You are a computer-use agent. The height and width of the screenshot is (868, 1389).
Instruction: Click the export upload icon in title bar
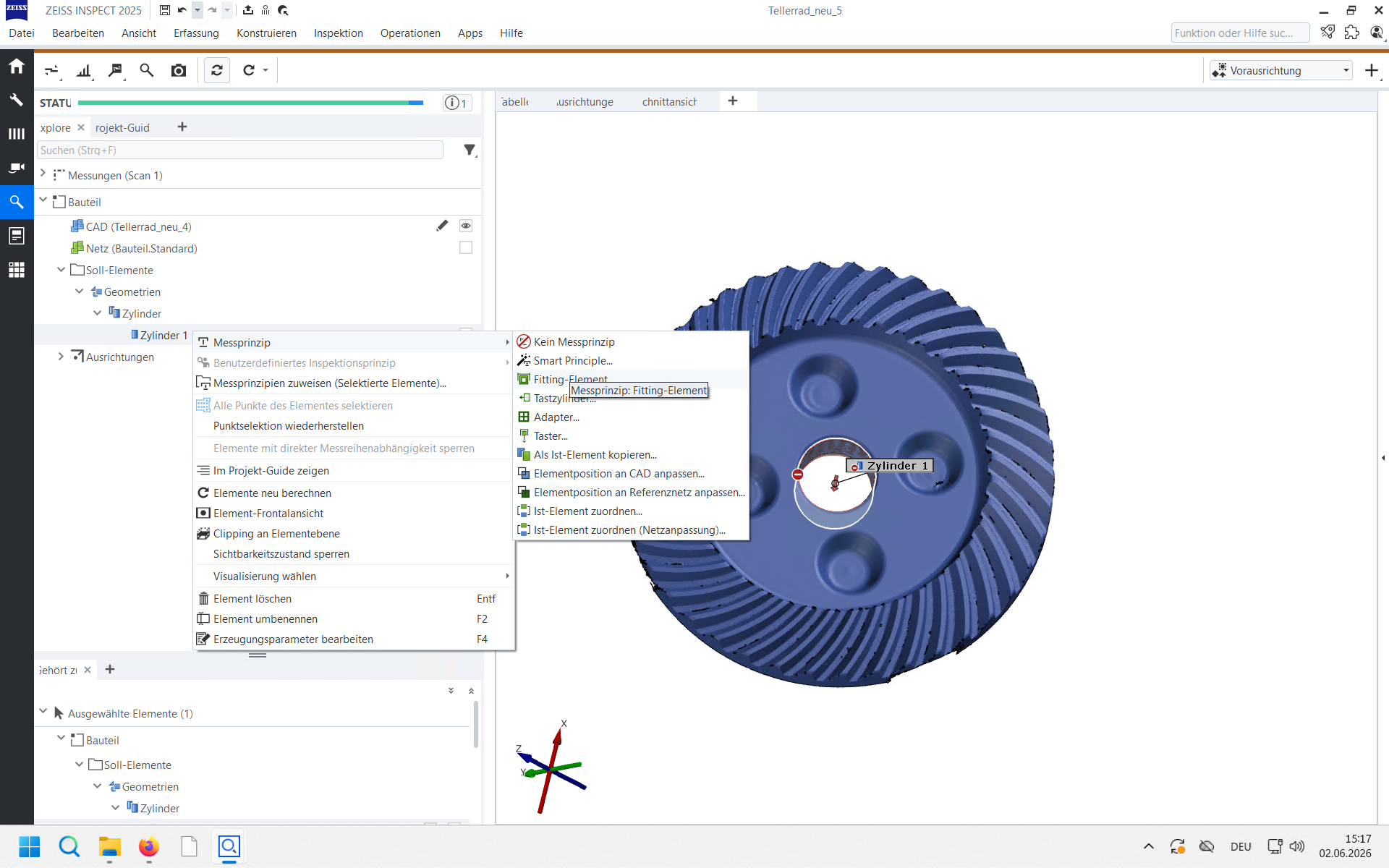pyautogui.click(x=248, y=10)
